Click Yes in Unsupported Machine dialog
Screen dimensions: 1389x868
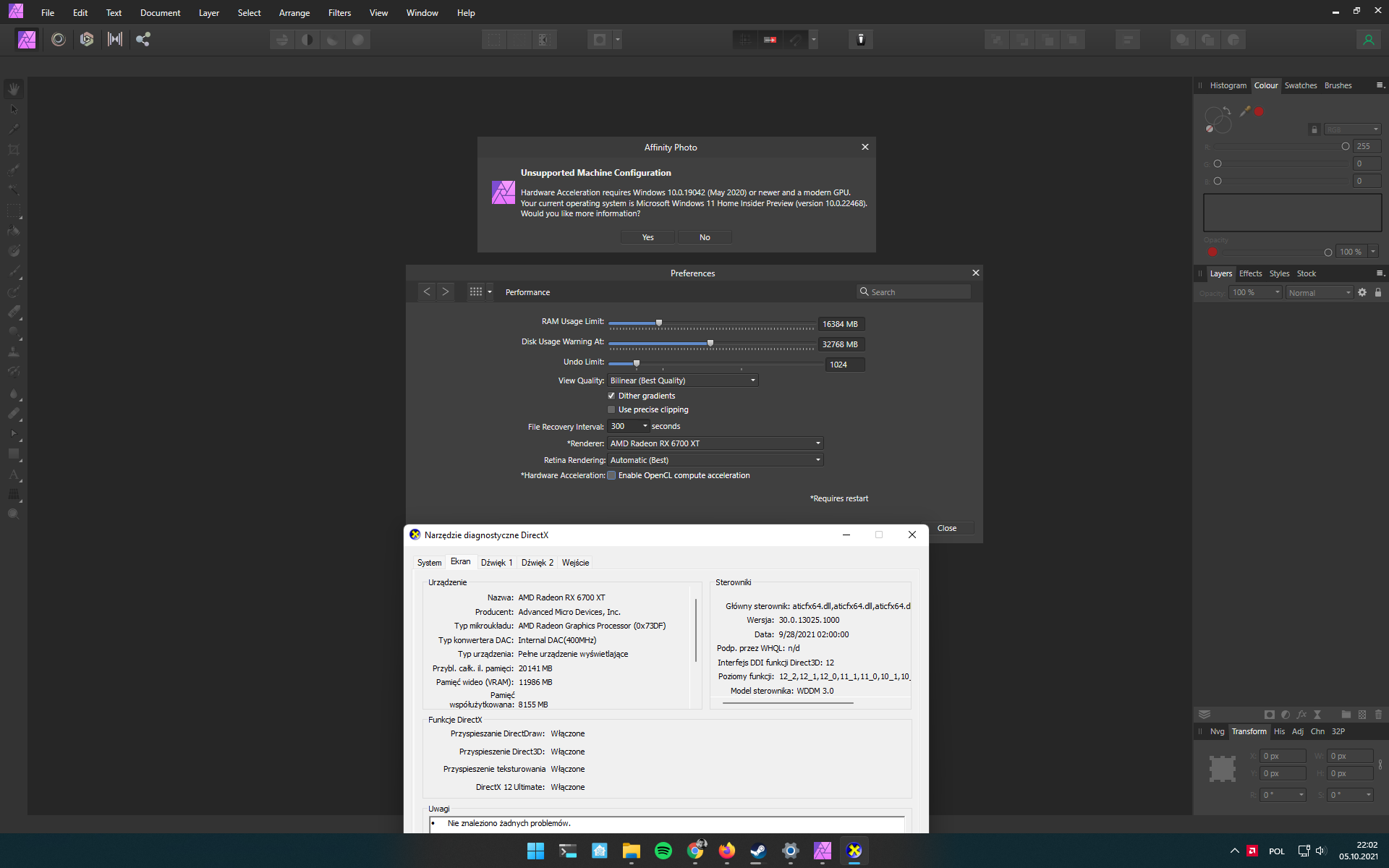click(647, 237)
